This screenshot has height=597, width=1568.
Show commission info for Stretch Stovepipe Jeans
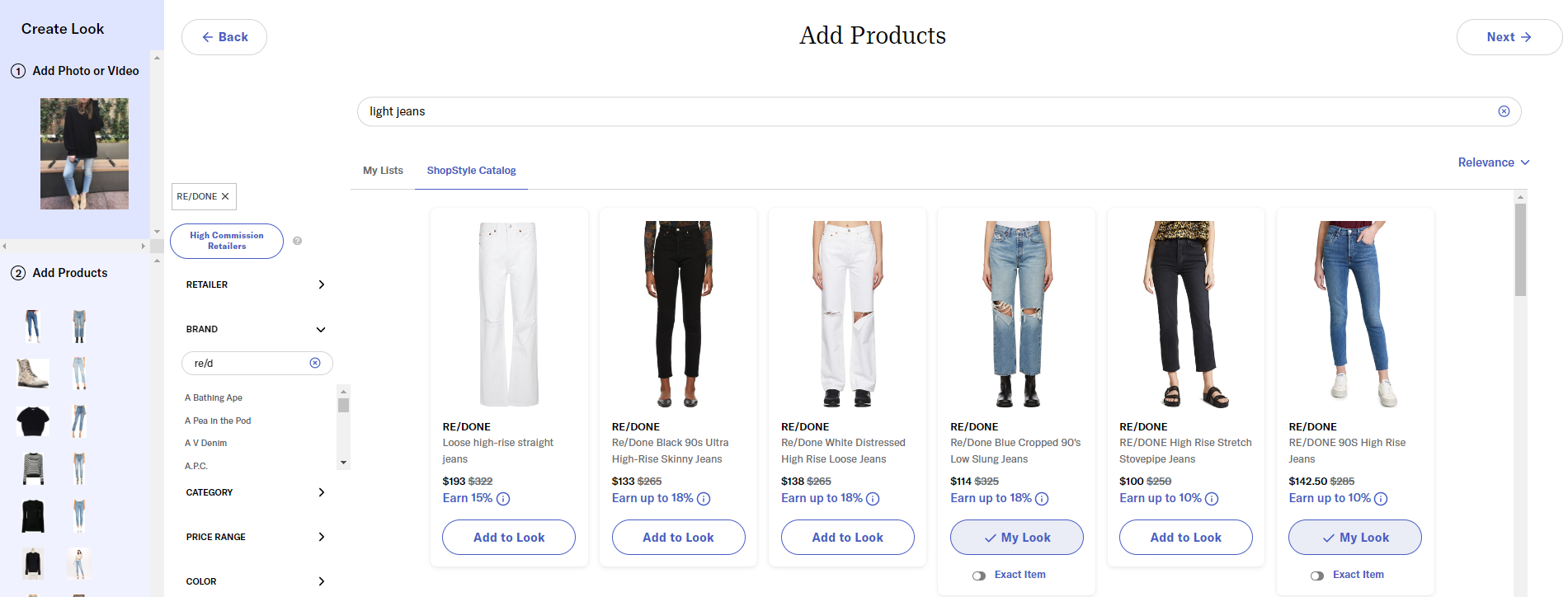[1212, 499]
